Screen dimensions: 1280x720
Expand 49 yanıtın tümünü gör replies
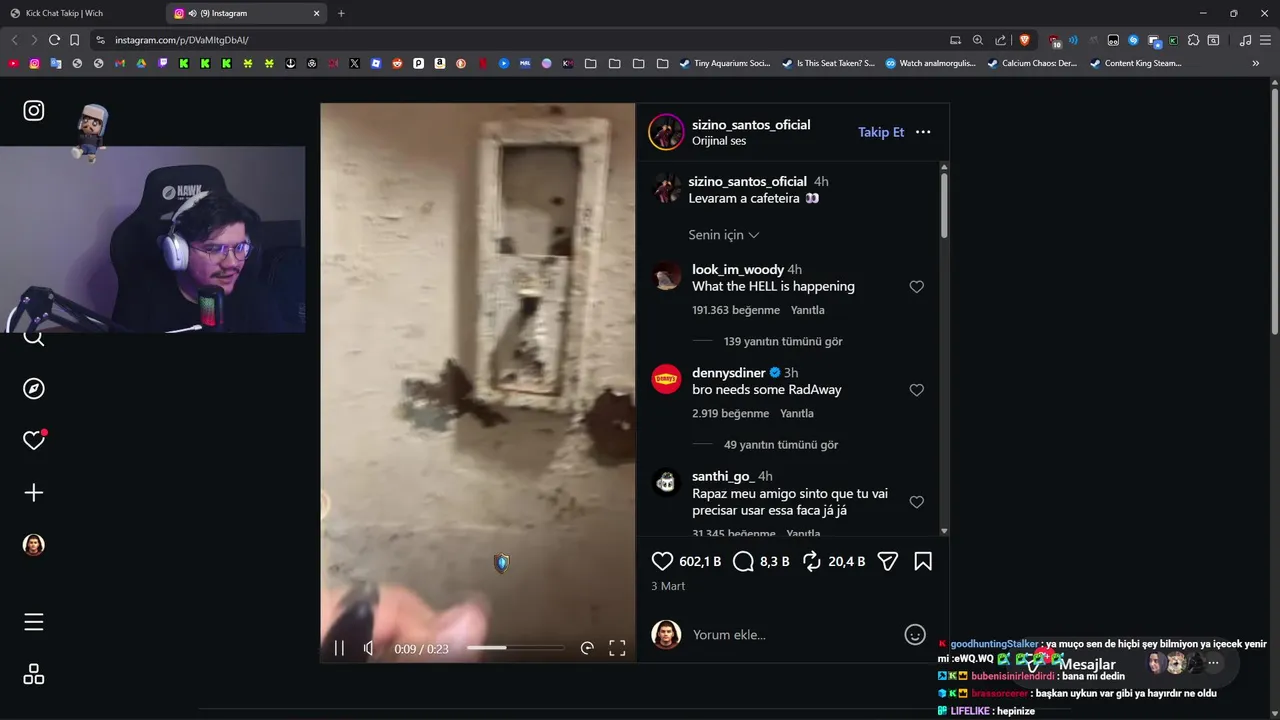pos(781,444)
